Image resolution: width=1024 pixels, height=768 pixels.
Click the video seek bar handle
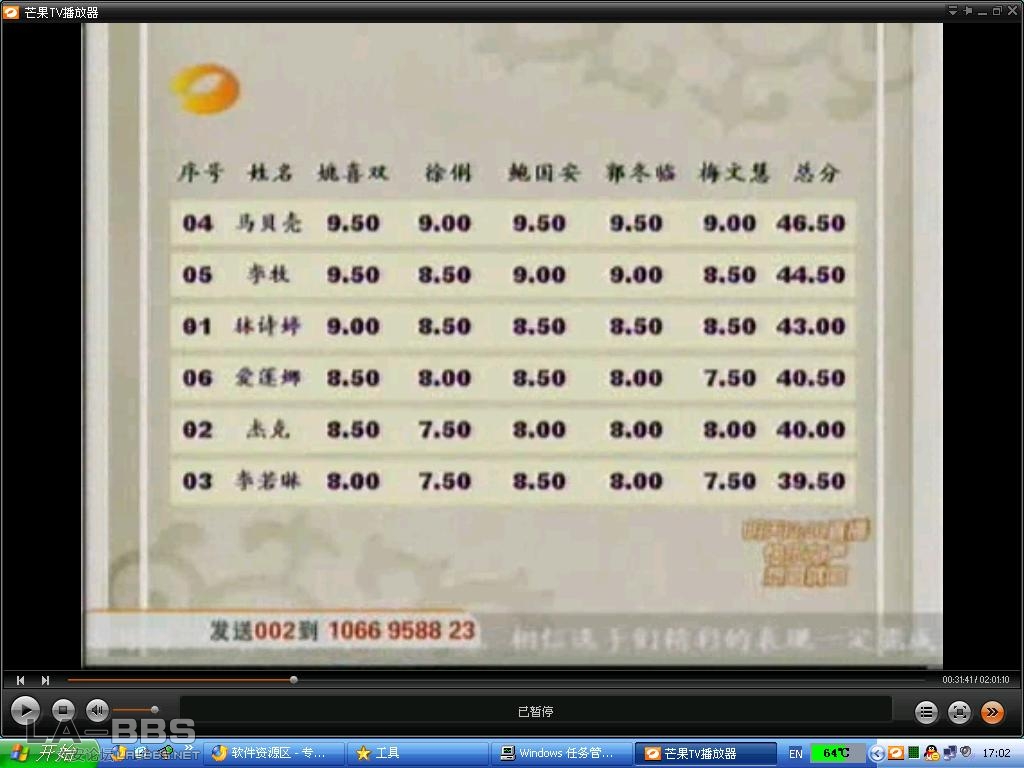(x=293, y=680)
